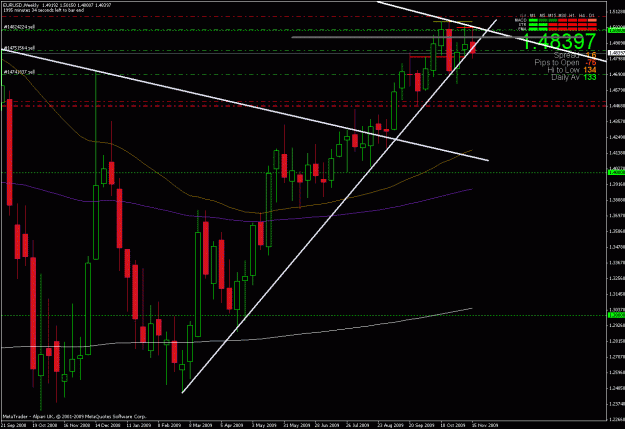
Task: Click the D1 timeframe column header
Action: (592, 16)
